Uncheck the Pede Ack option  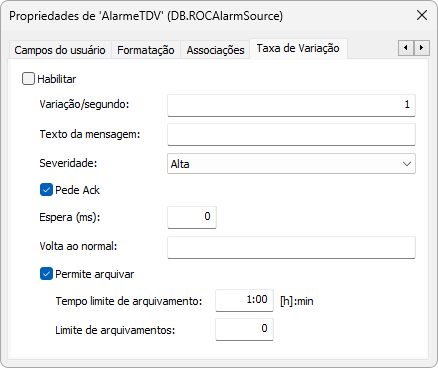pos(46,190)
